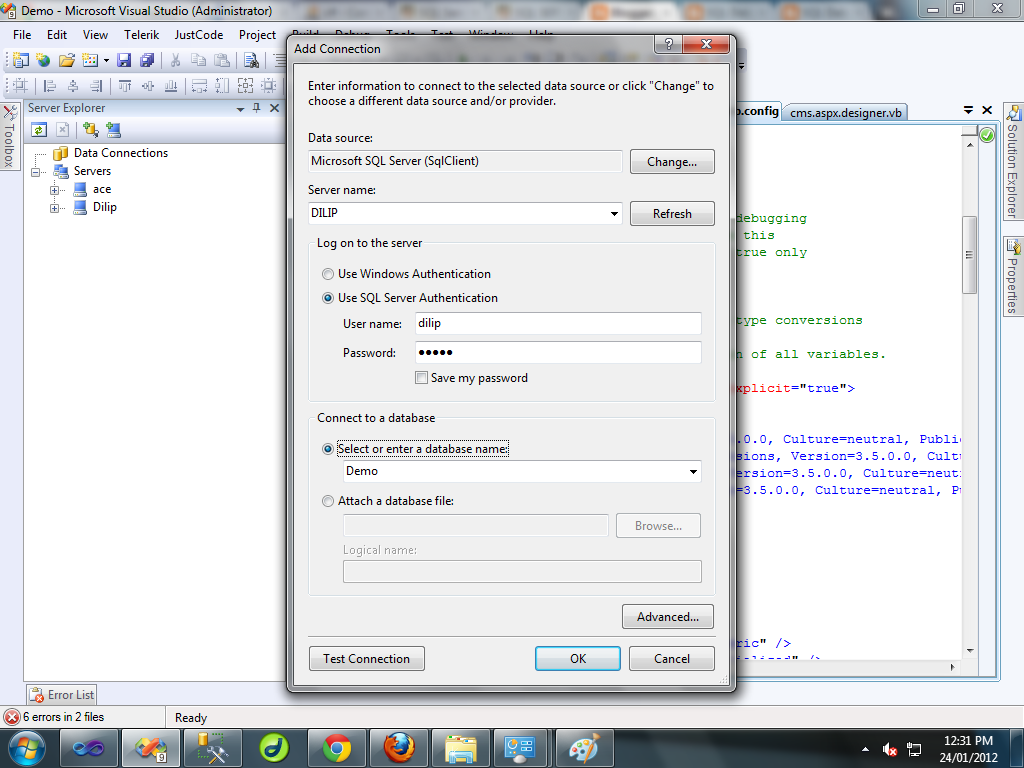Click the Open File folder icon

click(67, 61)
